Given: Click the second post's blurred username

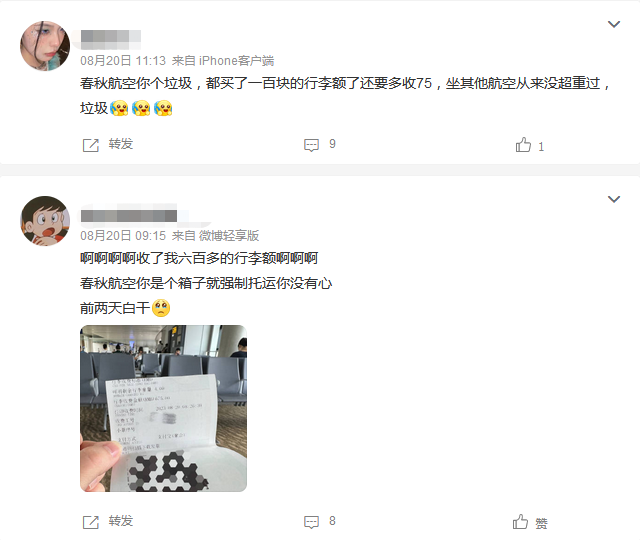Looking at the screenshot, I should (129, 216).
